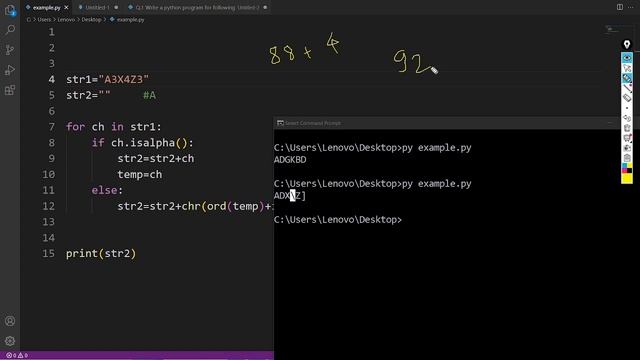Click the #A comment on line 5

[149, 95]
